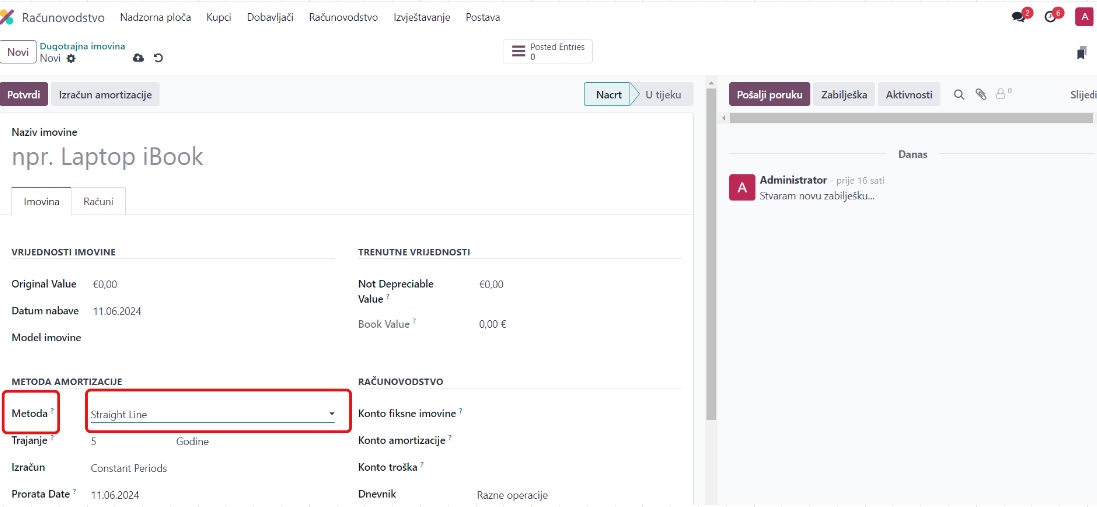Click the Izračun amortizacije button
The width and height of the screenshot is (1097, 507).
pyautogui.click(x=105, y=94)
